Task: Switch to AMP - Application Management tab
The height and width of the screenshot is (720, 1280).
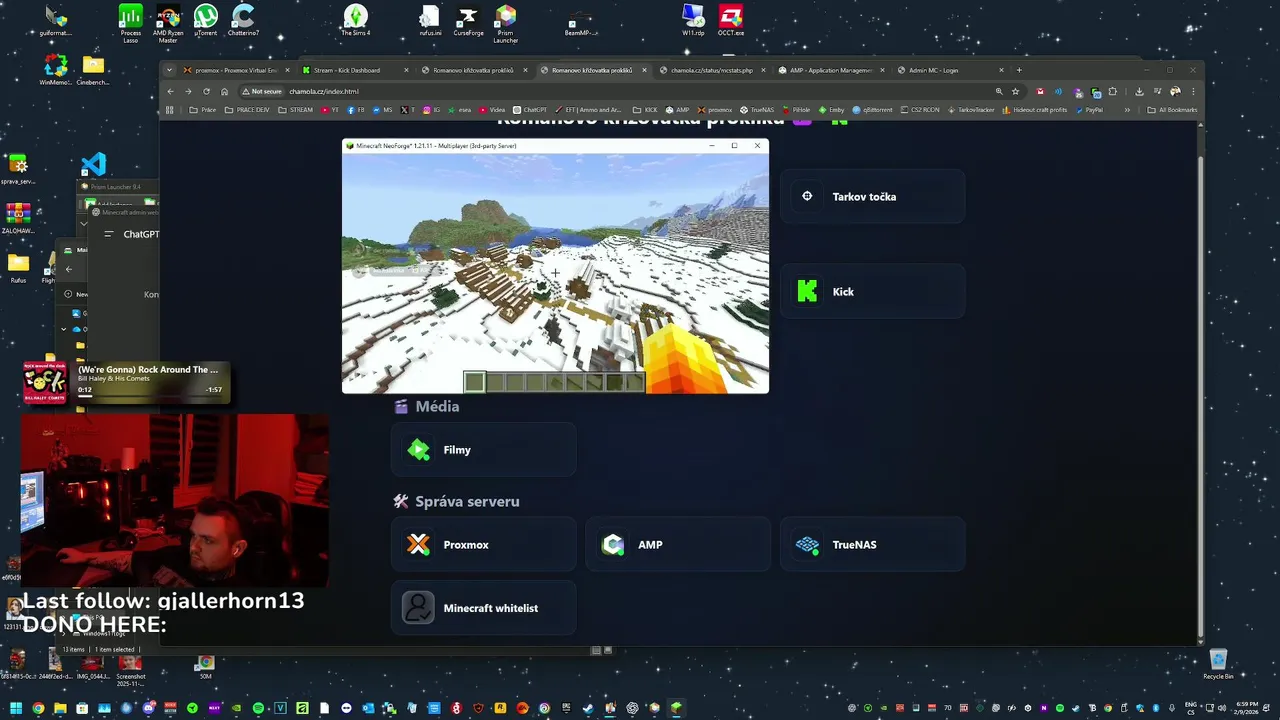Action: pyautogui.click(x=833, y=70)
